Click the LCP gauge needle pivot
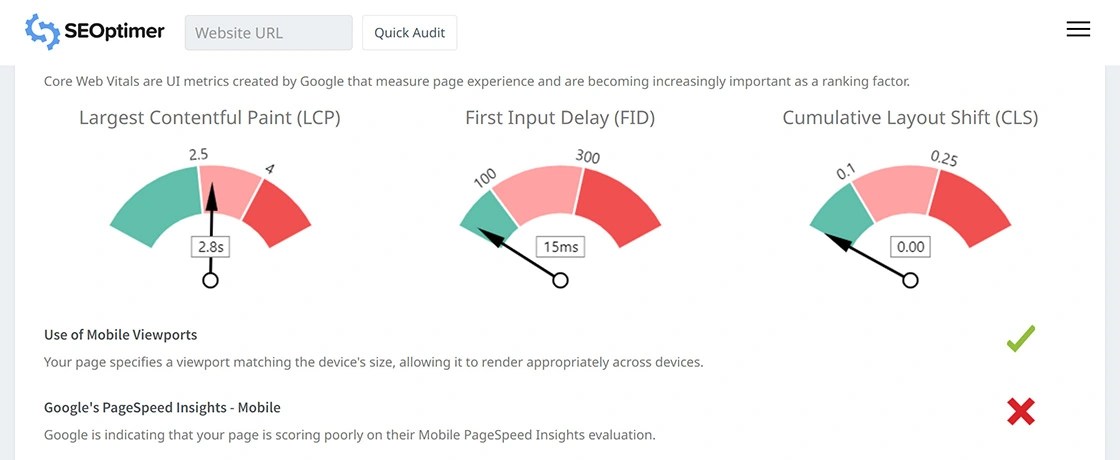The image size is (1120, 460). point(210,280)
